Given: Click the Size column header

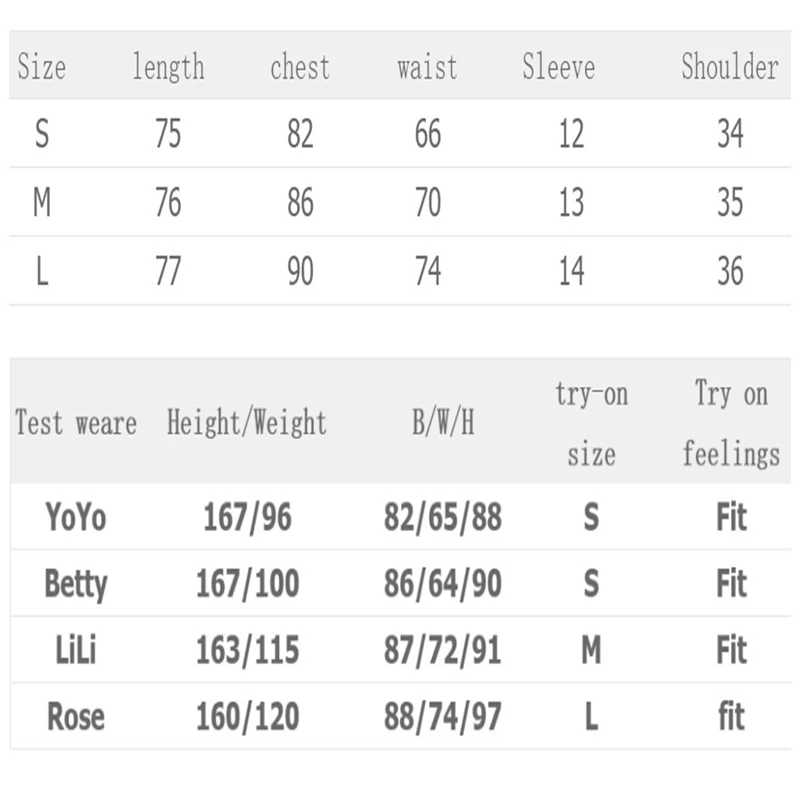Looking at the screenshot, I should (x=42, y=67).
